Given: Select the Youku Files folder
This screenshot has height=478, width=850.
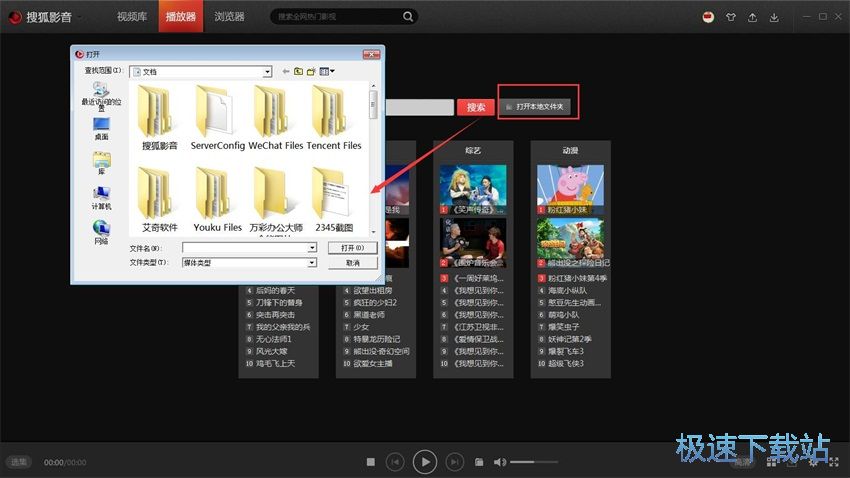Looking at the screenshot, I should tap(217, 200).
